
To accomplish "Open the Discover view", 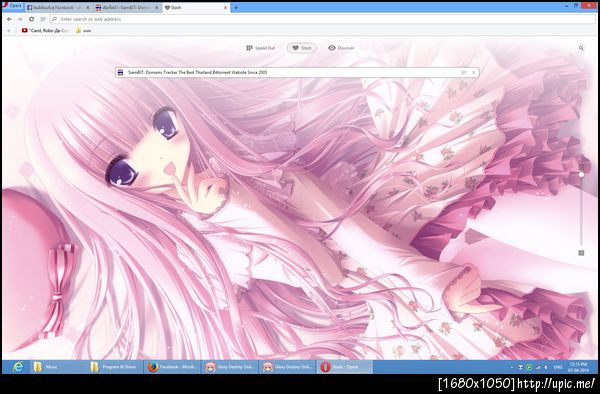I will pyautogui.click(x=341, y=48).
